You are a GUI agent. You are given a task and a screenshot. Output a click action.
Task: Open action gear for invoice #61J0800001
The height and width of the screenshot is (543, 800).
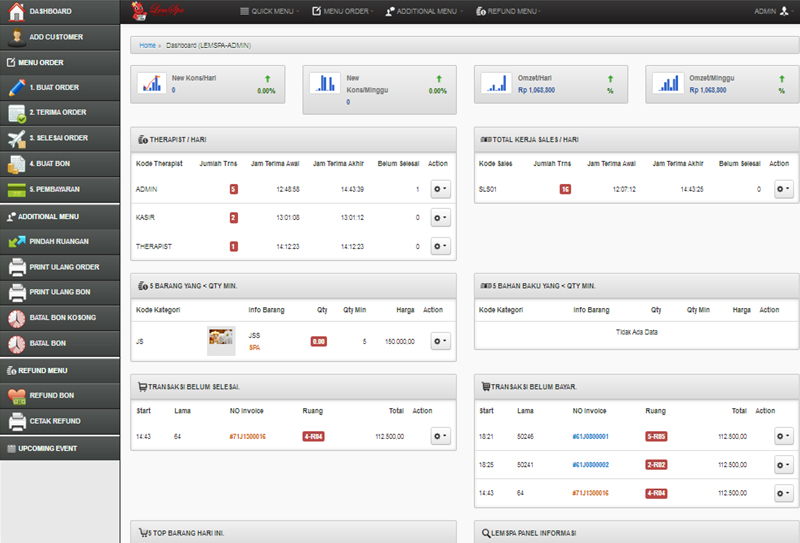click(783, 436)
